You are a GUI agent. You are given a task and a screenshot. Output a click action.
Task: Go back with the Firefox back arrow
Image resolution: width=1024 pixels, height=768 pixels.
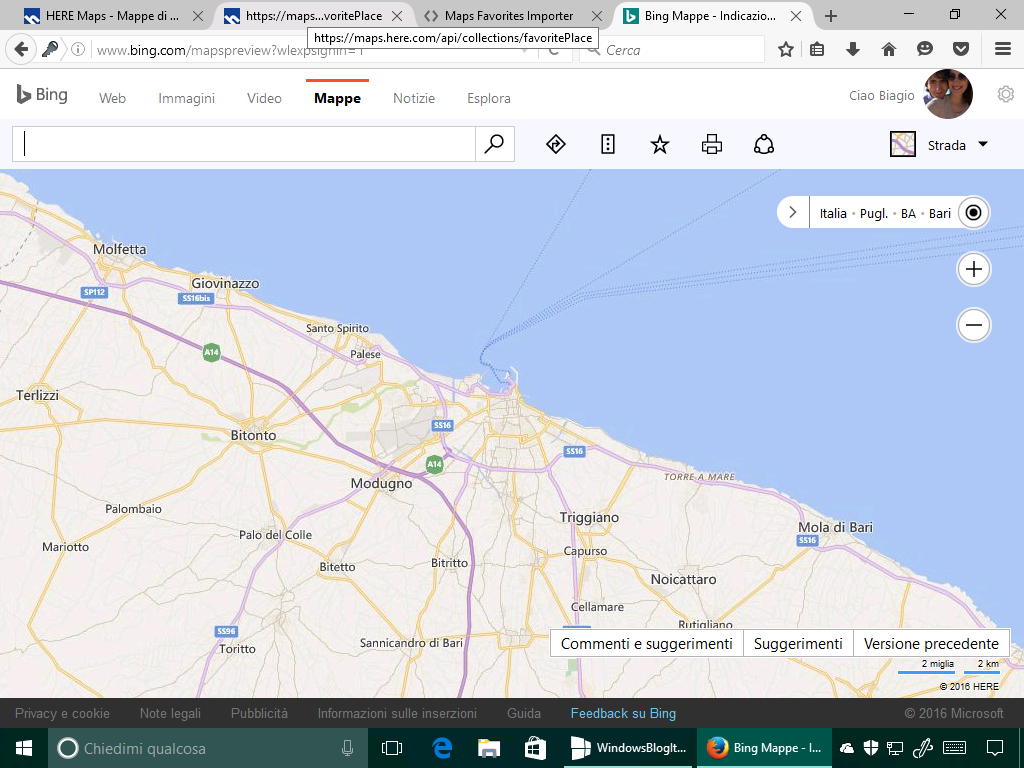pyautogui.click(x=21, y=49)
